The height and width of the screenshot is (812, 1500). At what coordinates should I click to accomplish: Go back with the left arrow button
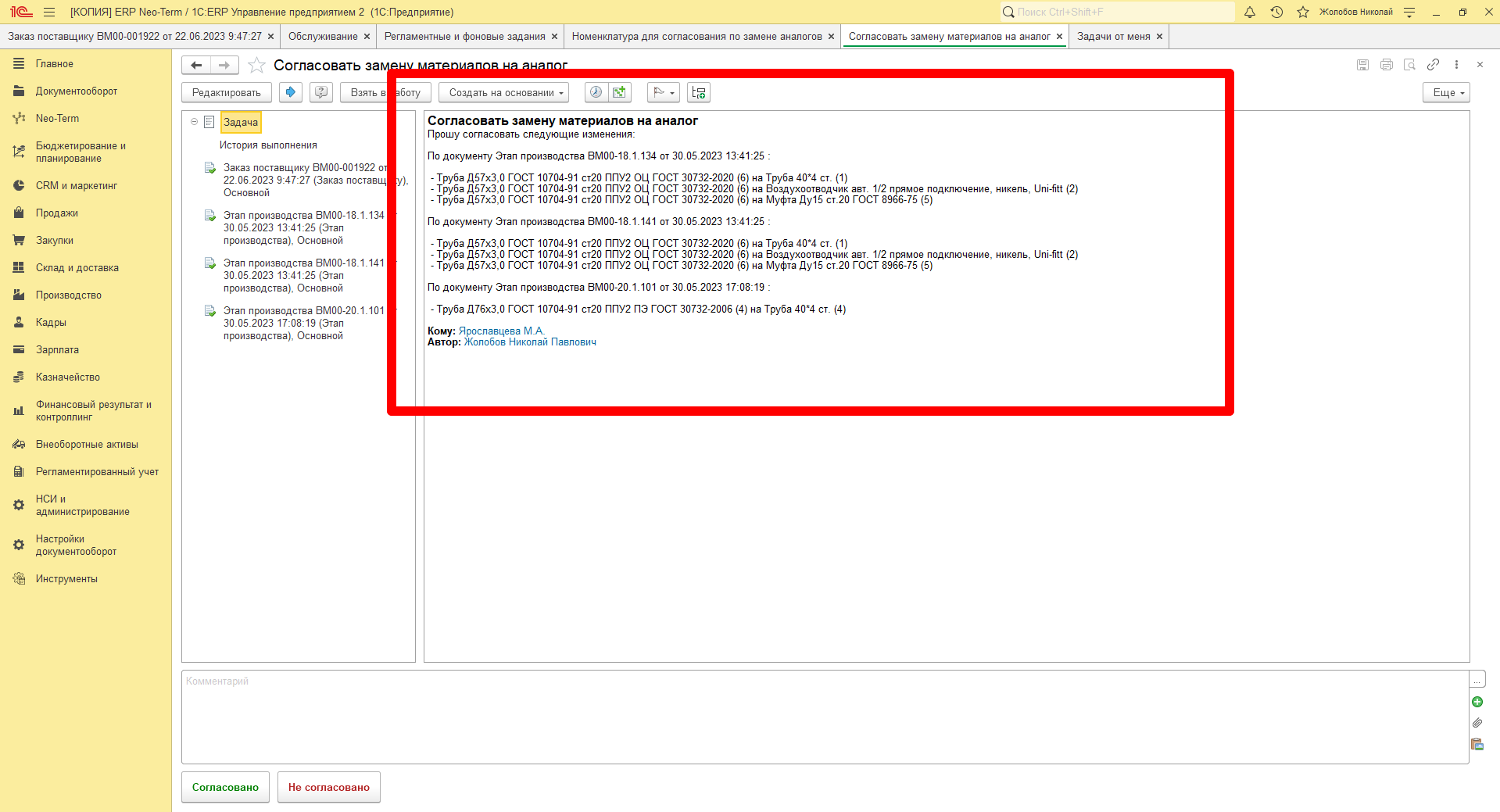[196, 66]
